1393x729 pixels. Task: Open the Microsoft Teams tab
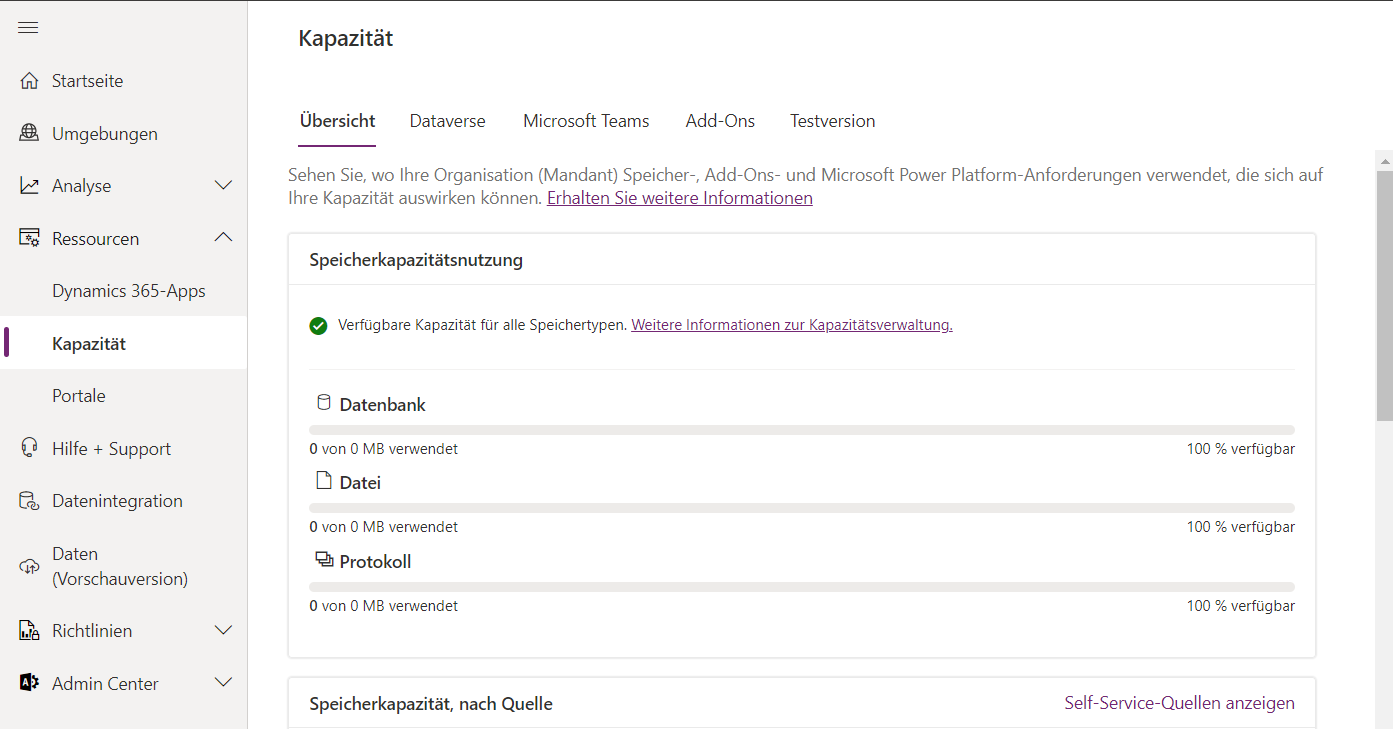click(x=586, y=120)
